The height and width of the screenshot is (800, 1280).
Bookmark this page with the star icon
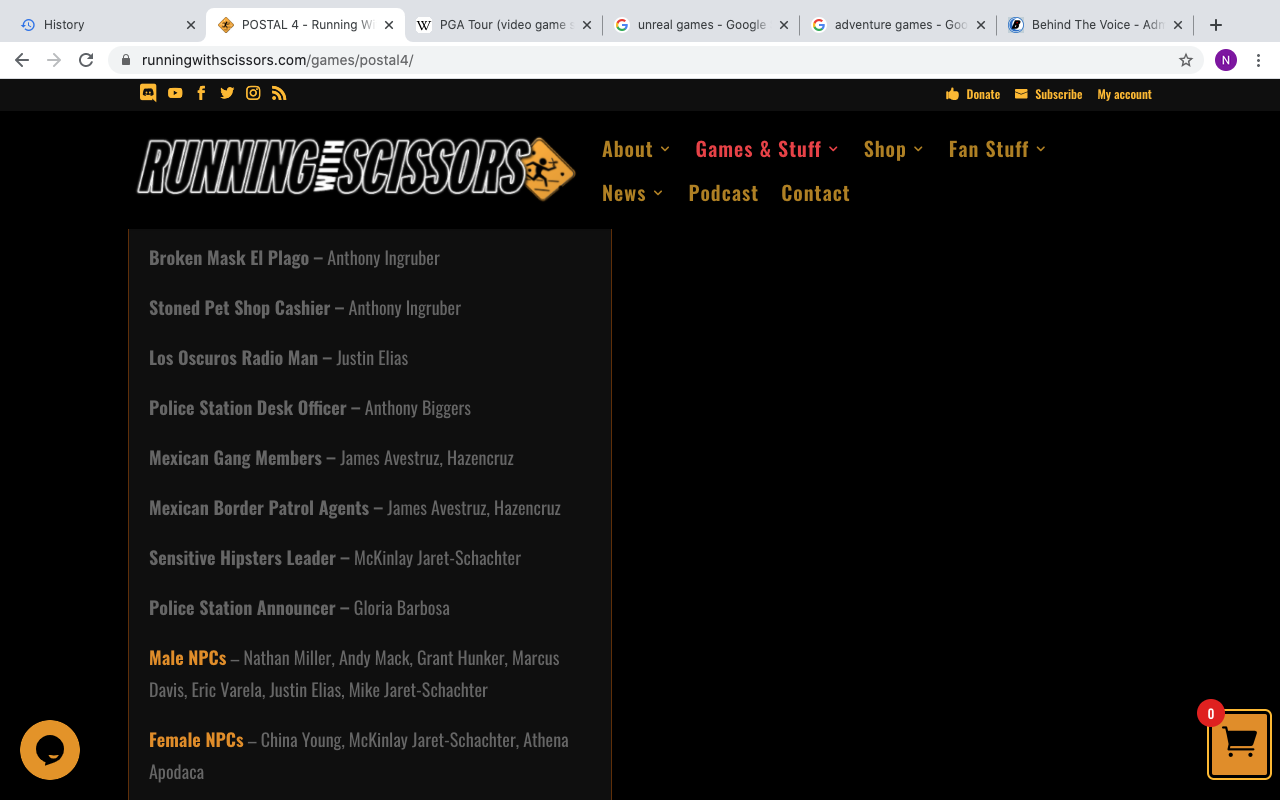click(1186, 60)
